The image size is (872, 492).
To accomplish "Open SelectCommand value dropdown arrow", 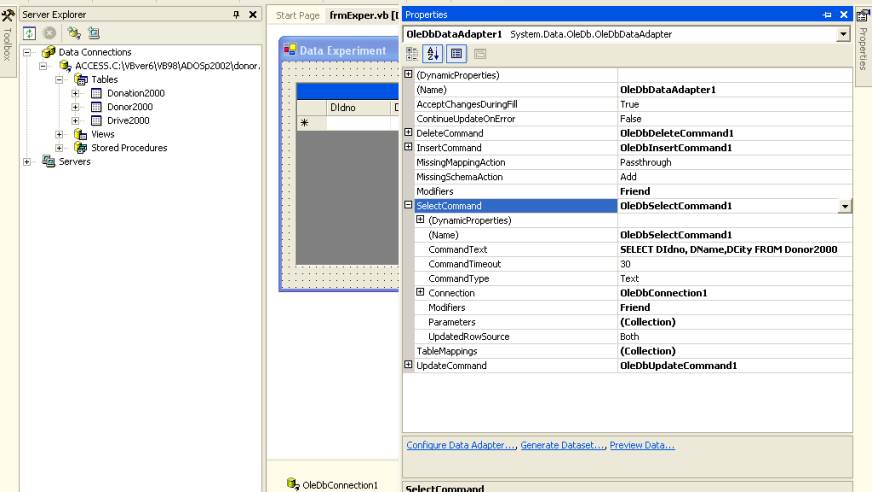I will click(845, 206).
